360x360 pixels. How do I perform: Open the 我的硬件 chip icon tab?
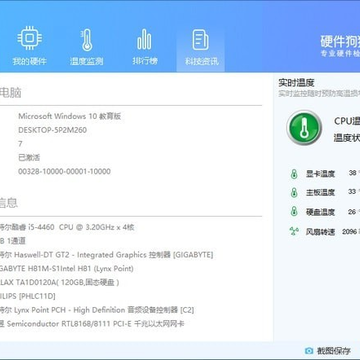29,39
